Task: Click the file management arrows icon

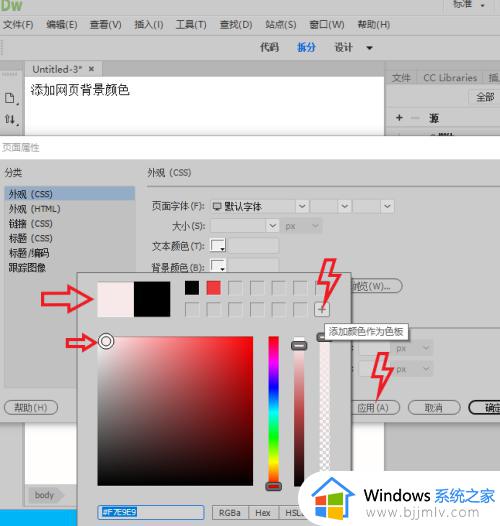Action: point(10,119)
